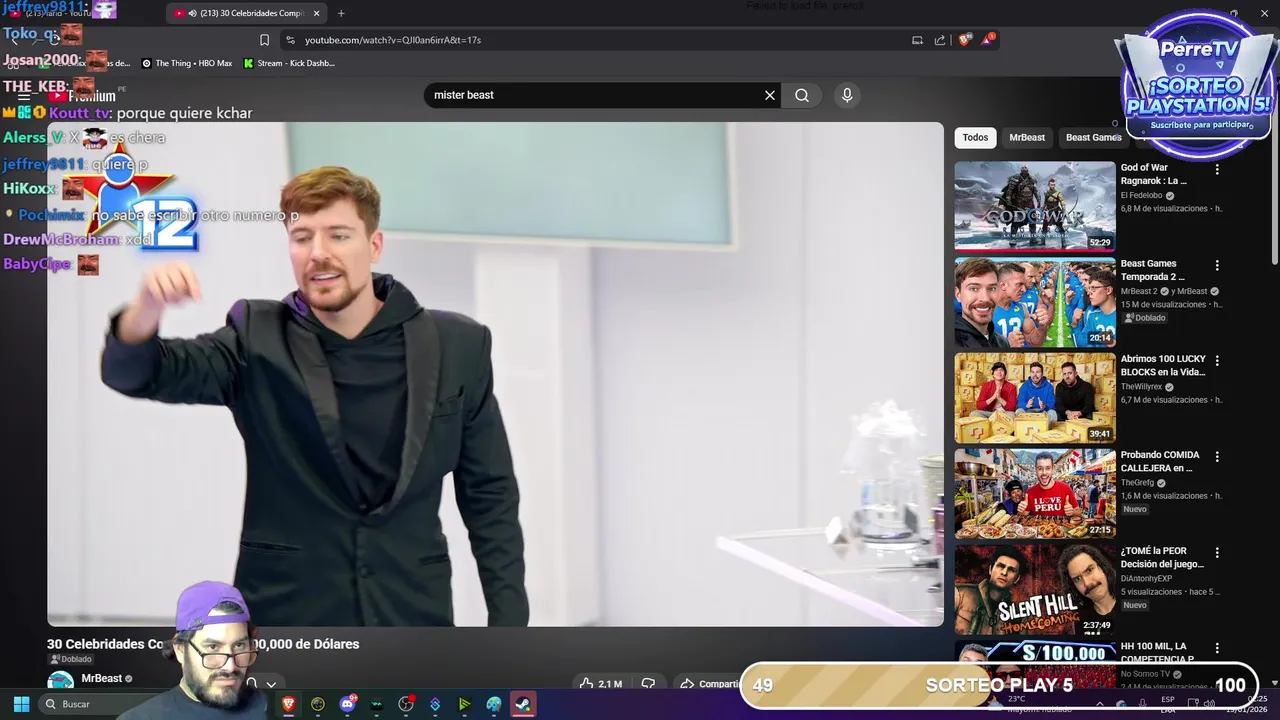Expand subscription notification chevron next to bell
The width and height of the screenshot is (1280, 720).
click(270, 685)
